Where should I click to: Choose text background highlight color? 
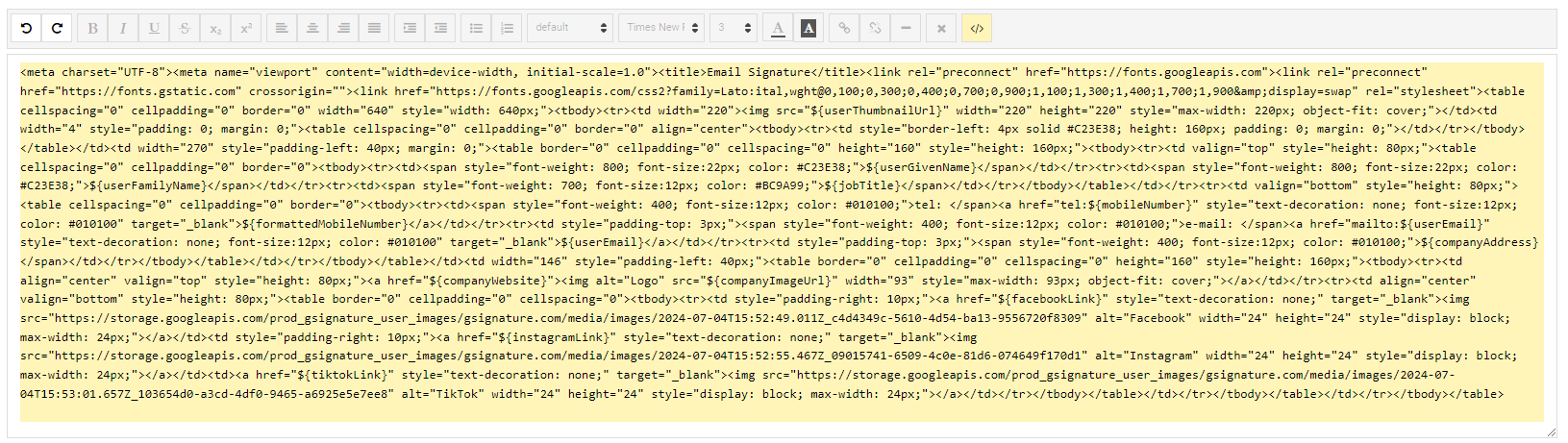coord(809,28)
